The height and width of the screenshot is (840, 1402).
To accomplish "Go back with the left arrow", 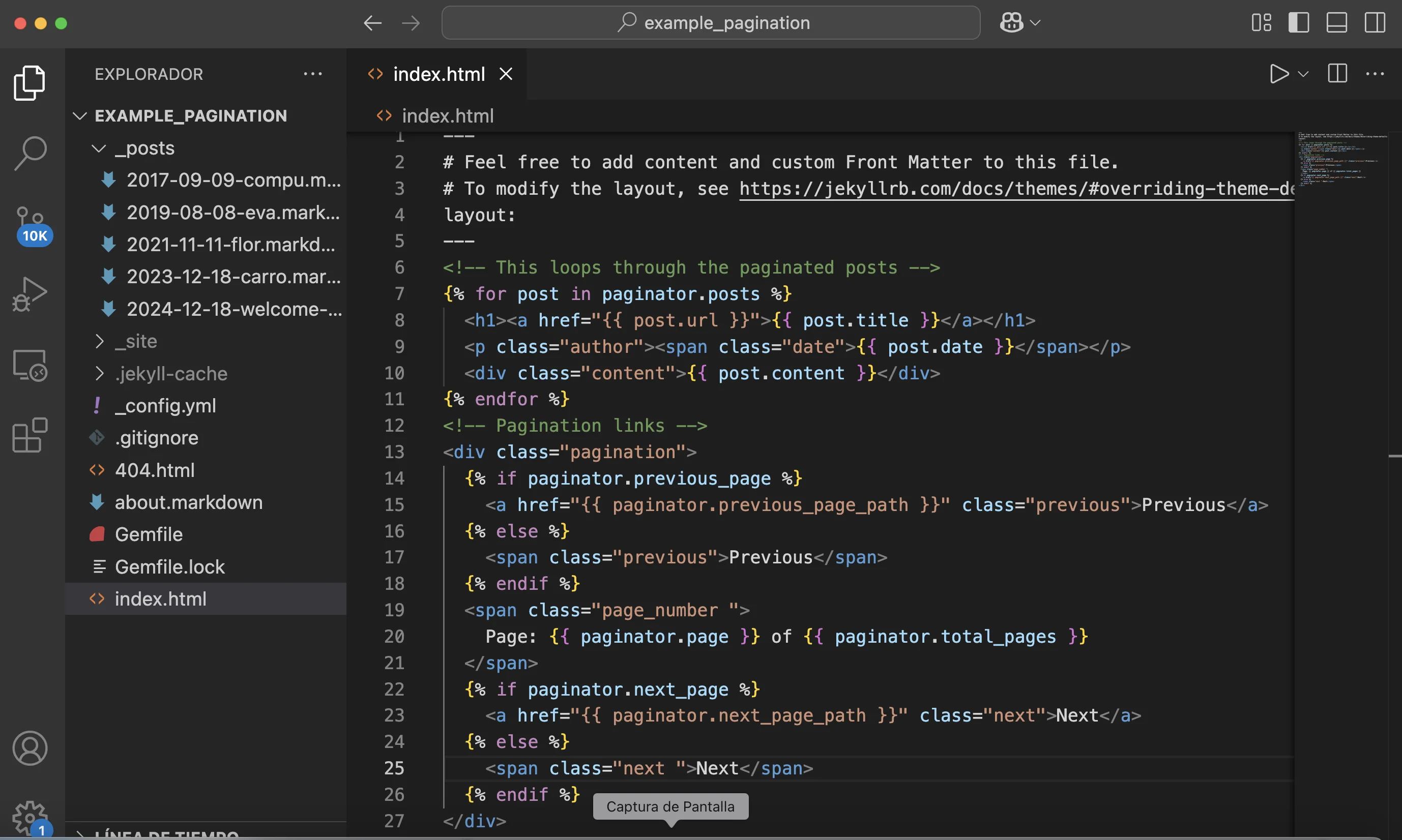I will [x=372, y=23].
